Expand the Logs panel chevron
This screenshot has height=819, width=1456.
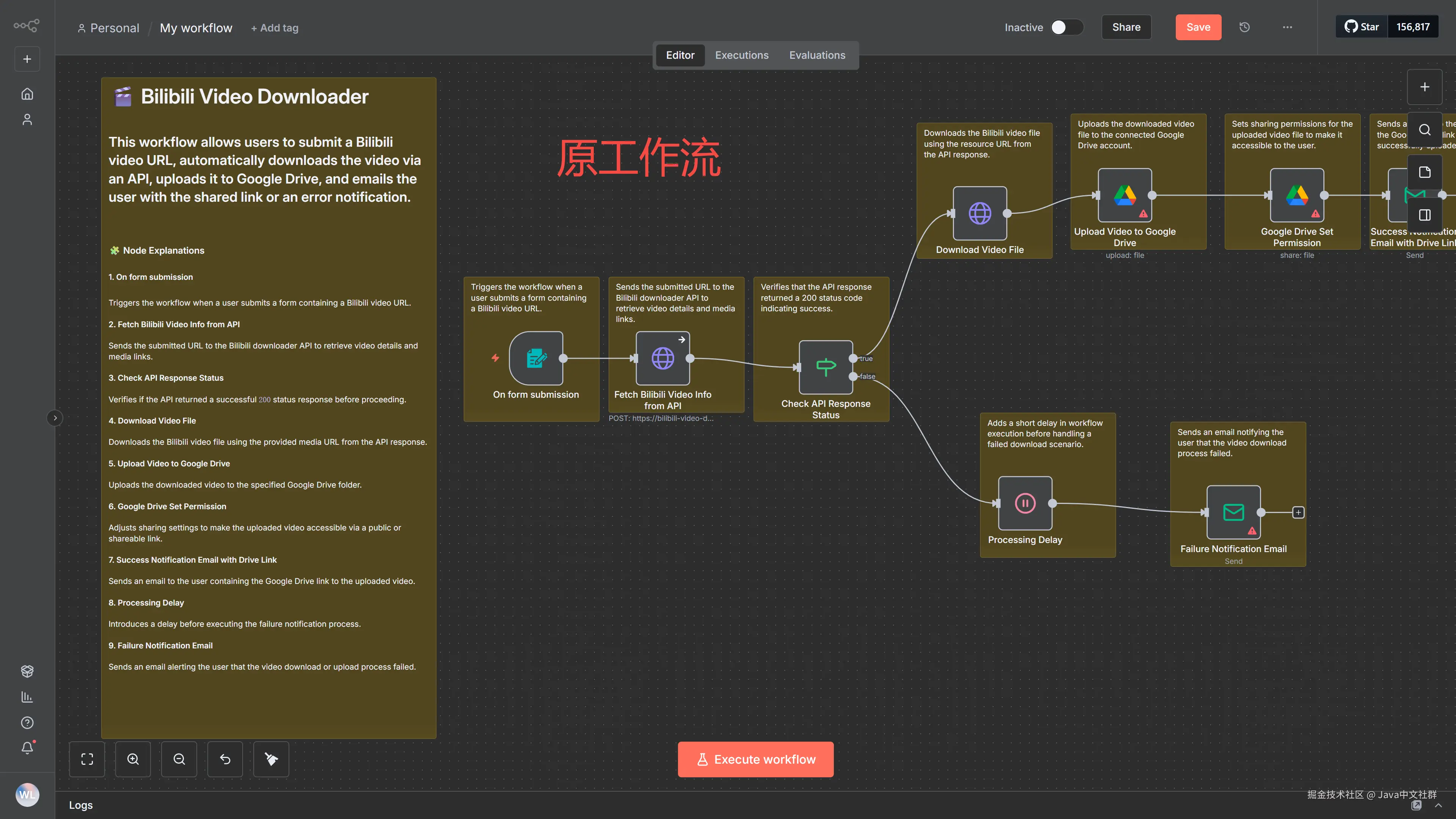click(1438, 805)
